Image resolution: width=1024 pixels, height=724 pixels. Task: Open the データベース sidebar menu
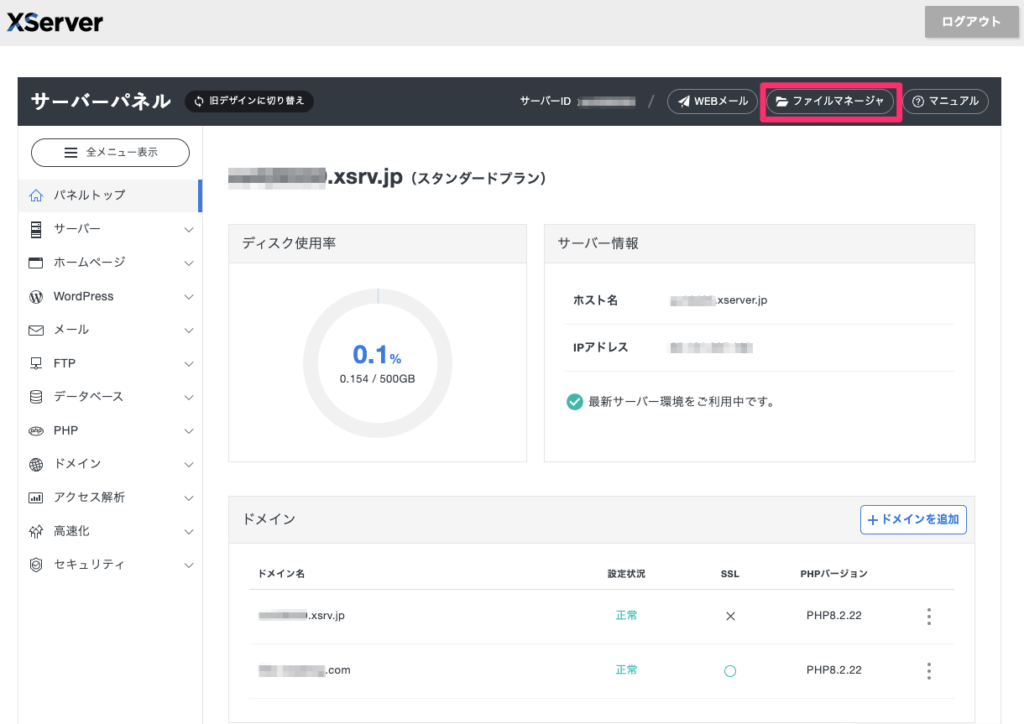tap(110, 397)
